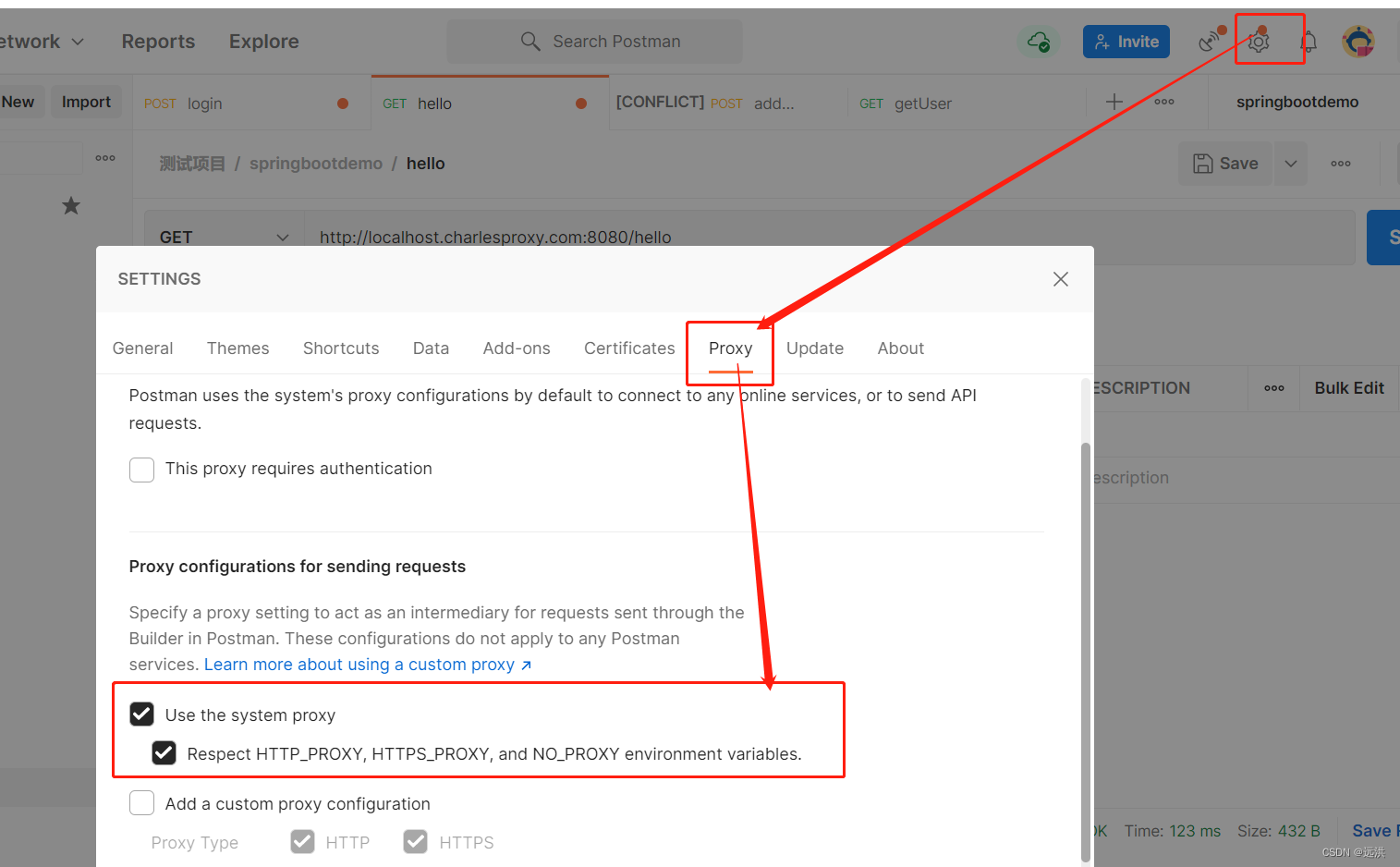Image resolution: width=1400 pixels, height=867 pixels.
Task: Open the Certificates settings tab
Action: tap(629, 348)
